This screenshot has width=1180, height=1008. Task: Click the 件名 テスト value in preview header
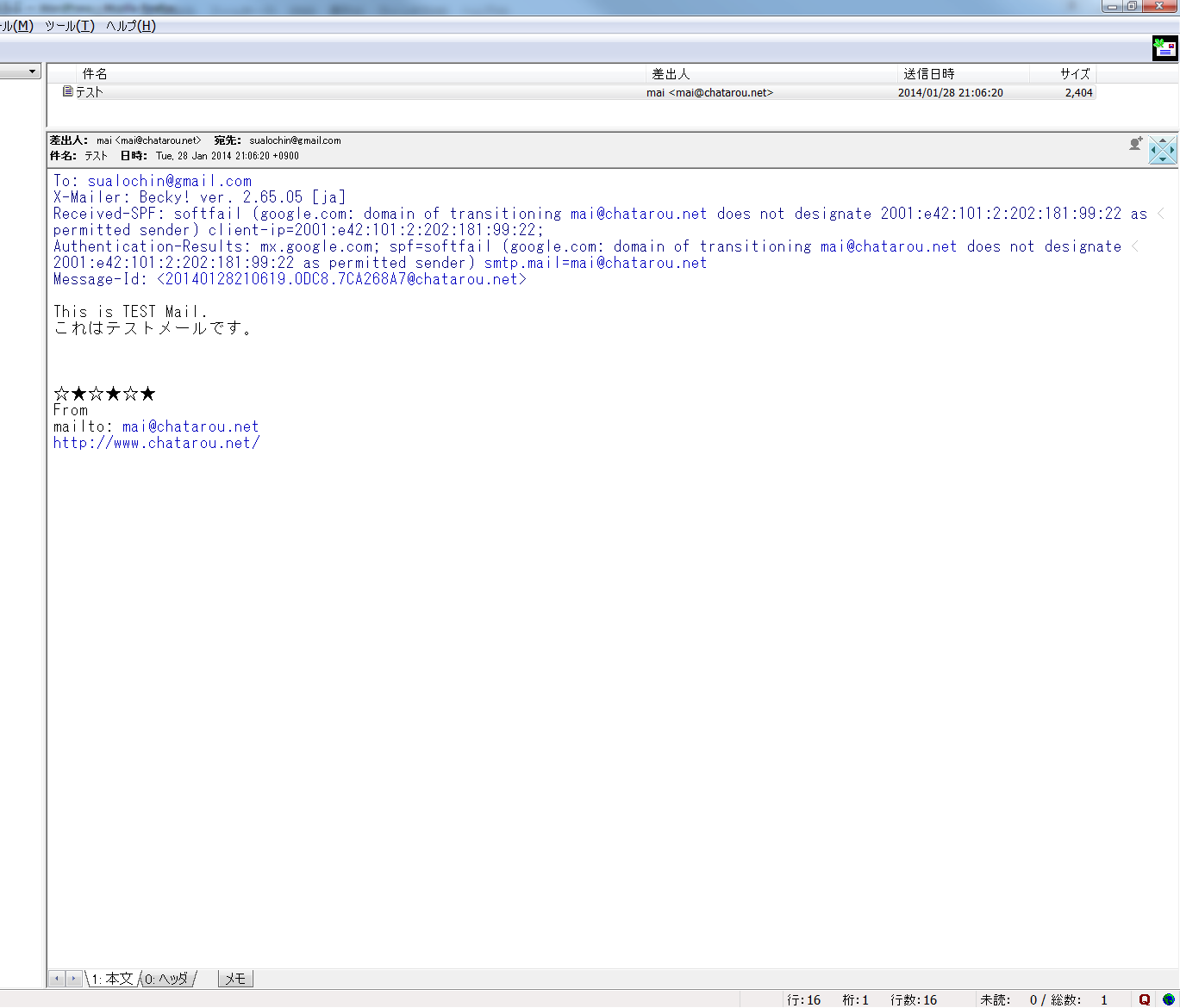click(96, 156)
